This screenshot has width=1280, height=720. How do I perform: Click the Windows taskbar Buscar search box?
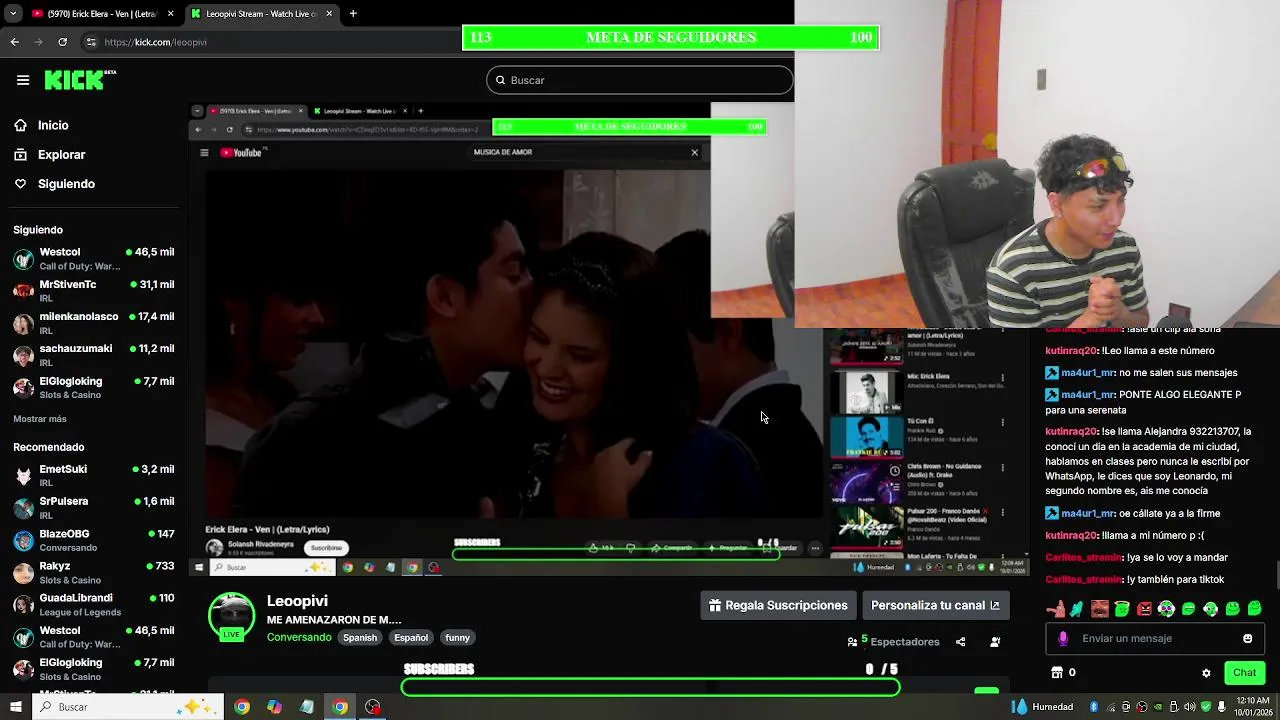pyautogui.click(x=128, y=707)
